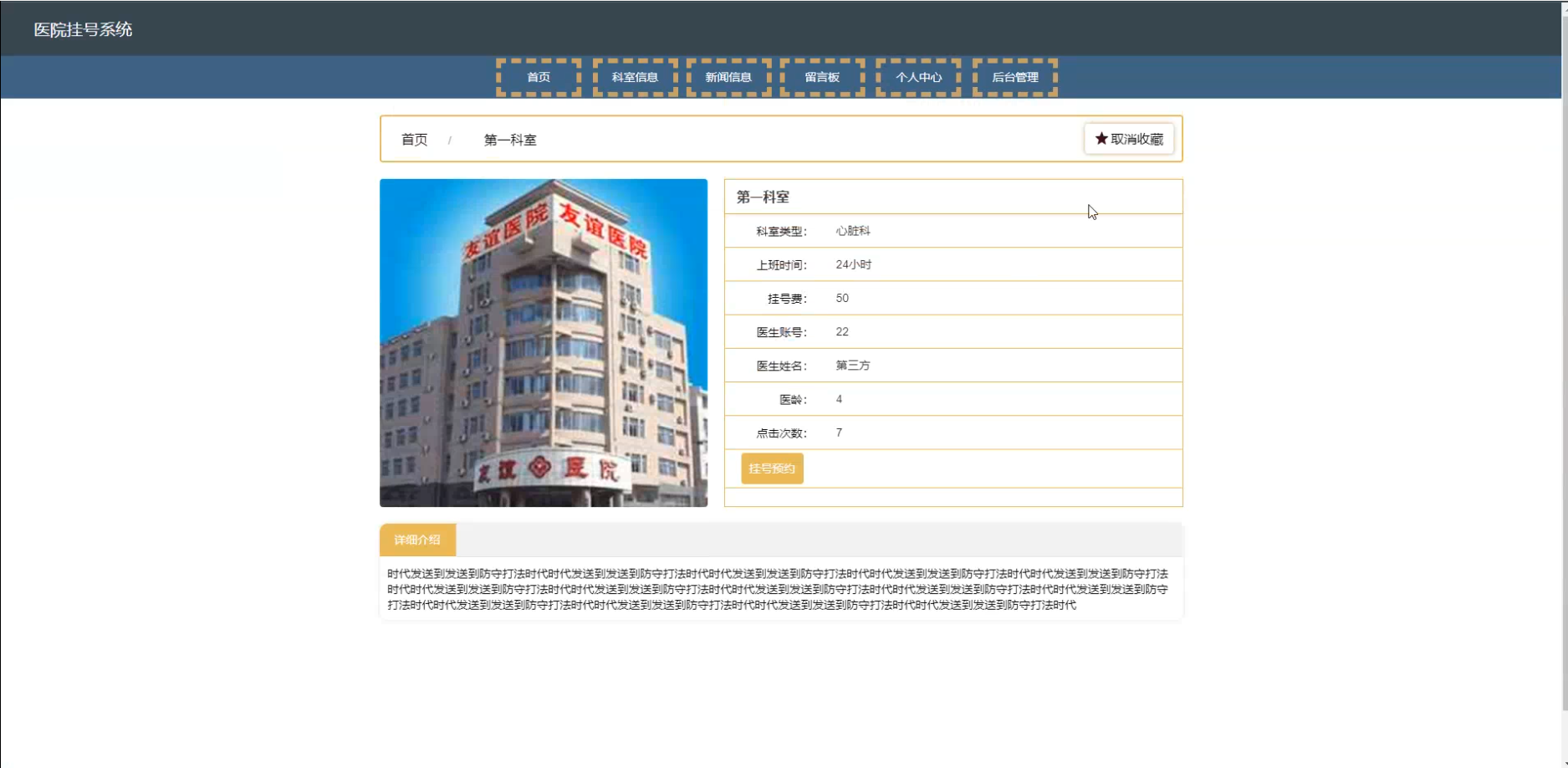
Task: Open 后台管理 in the navigation bar
Action: (x=1015, y=77)
